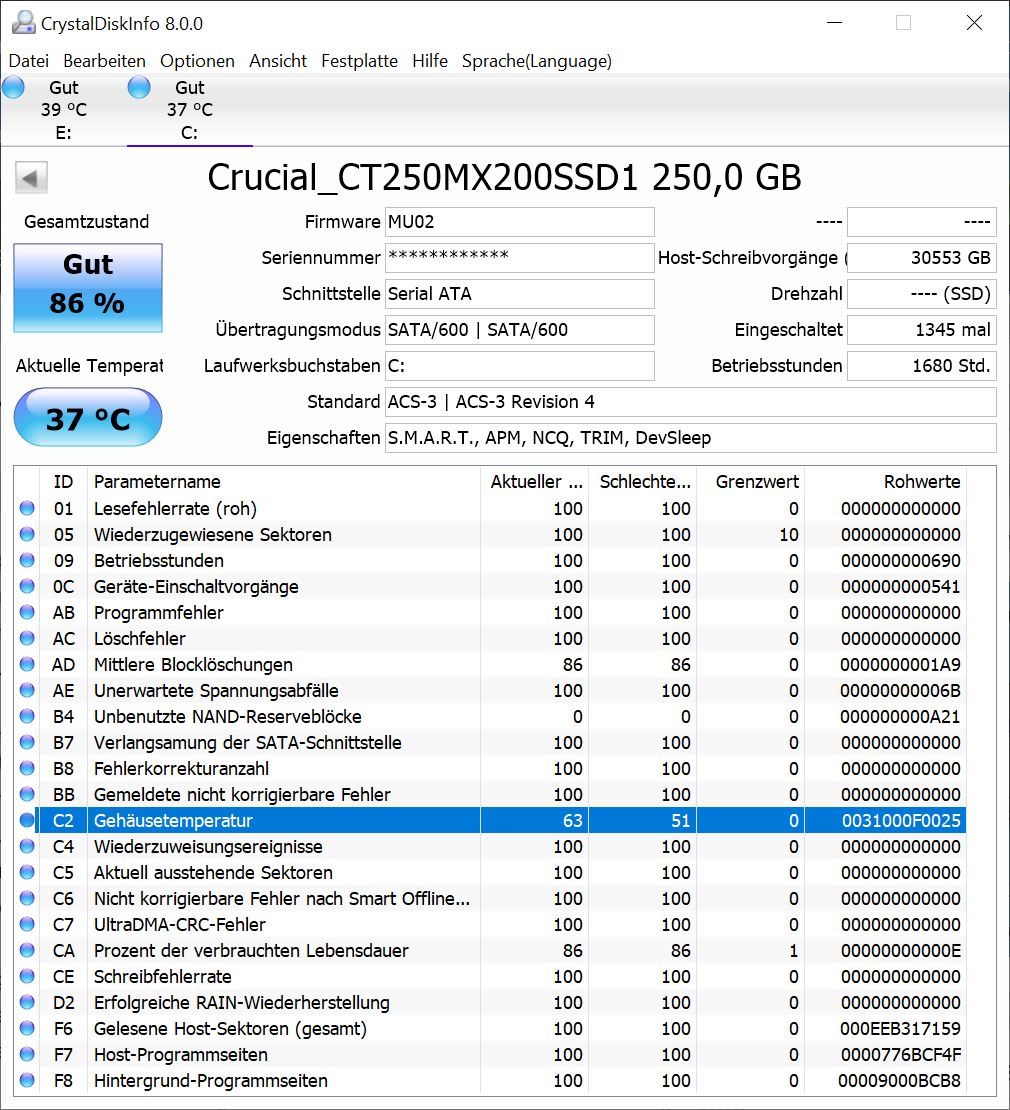
Task: Click the Firmware field showing MU02
Action: point(520,222)
